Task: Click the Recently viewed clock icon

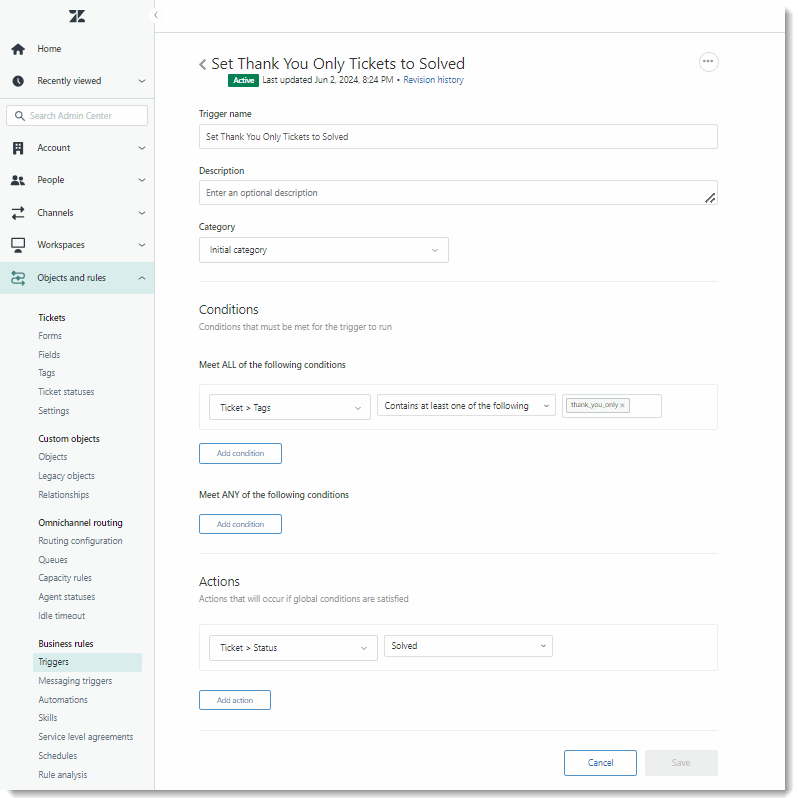Action: (18, 81)
